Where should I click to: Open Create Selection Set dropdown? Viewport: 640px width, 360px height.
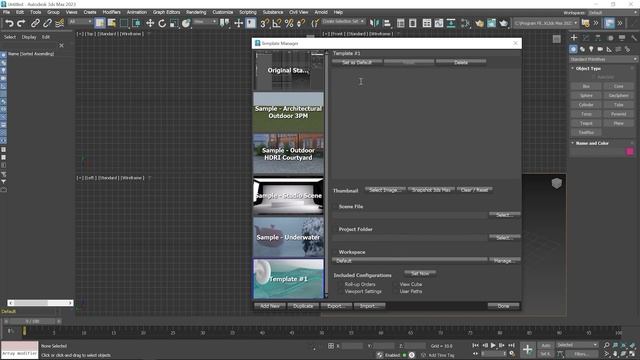click(x=343, y=21)
